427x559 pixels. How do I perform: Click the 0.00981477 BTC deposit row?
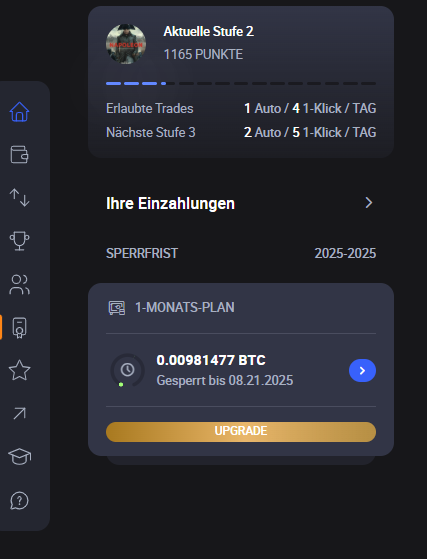(x=241, y=370)
